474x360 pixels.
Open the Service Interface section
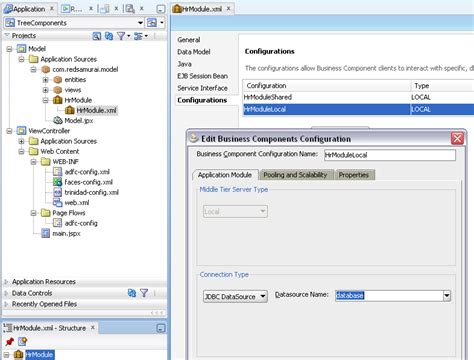(x=202, y=88)
